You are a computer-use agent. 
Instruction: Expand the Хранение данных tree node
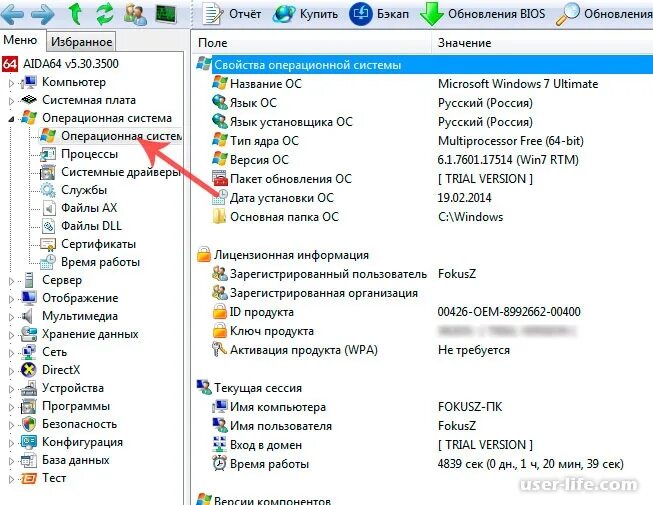tap(11, 335)
